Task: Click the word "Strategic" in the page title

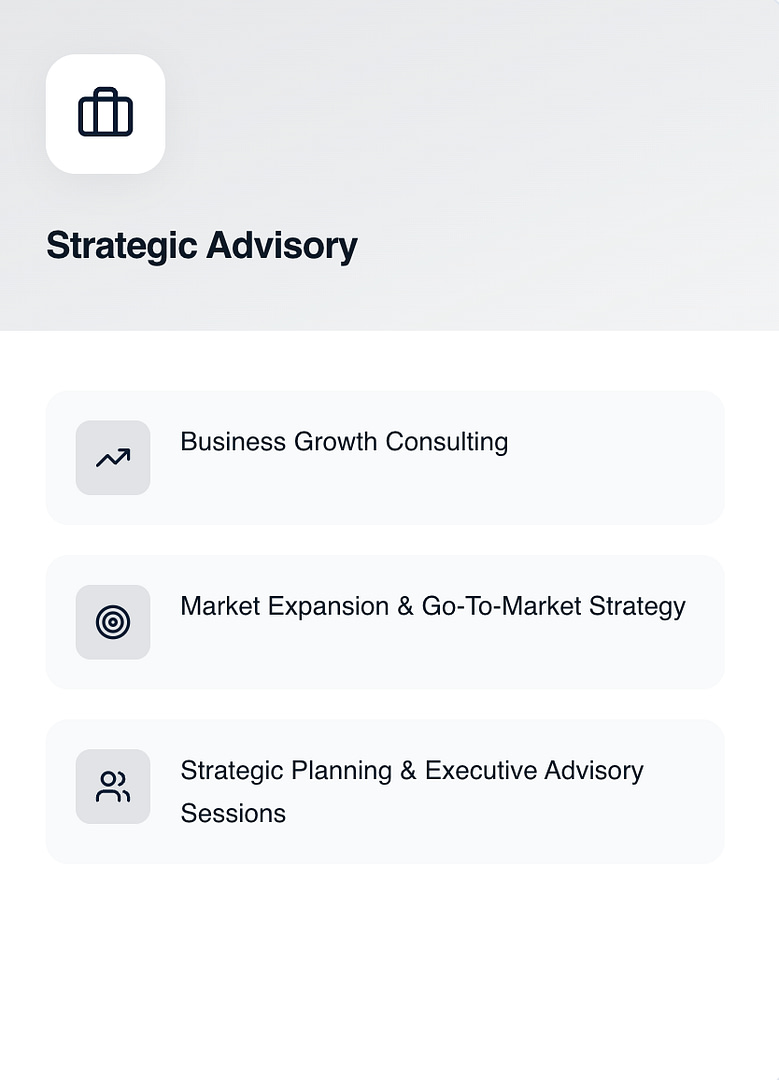Action: [122, 246]
